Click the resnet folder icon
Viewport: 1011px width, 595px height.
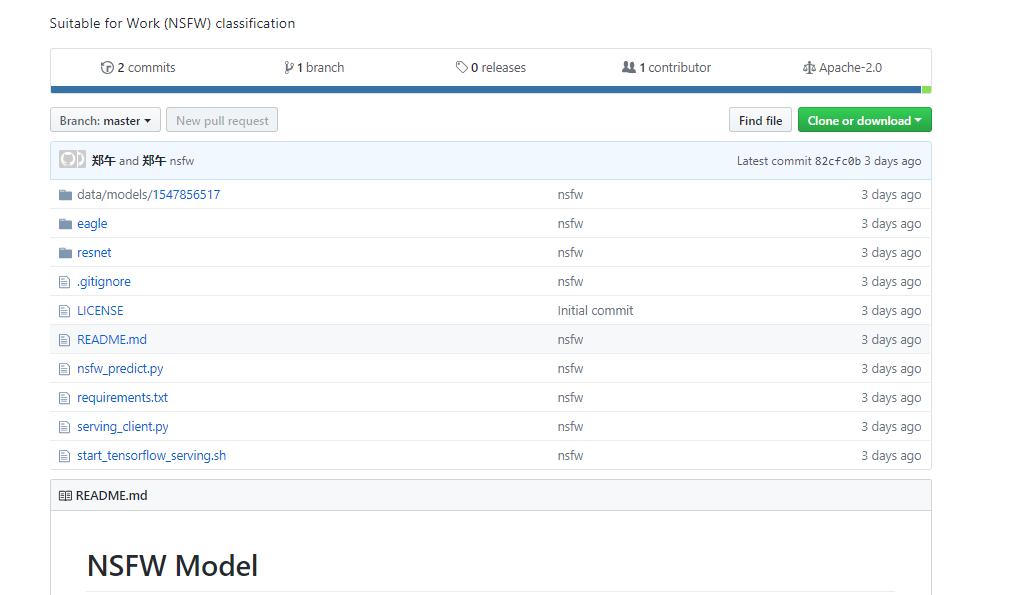tap(65, 253)
